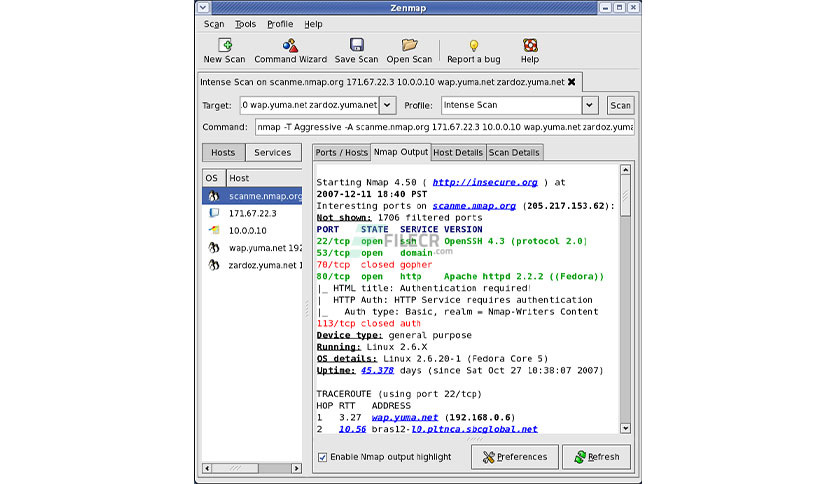The image size is (836, 484).
Task: Switch to the Host Details tab
Action: 457,152
